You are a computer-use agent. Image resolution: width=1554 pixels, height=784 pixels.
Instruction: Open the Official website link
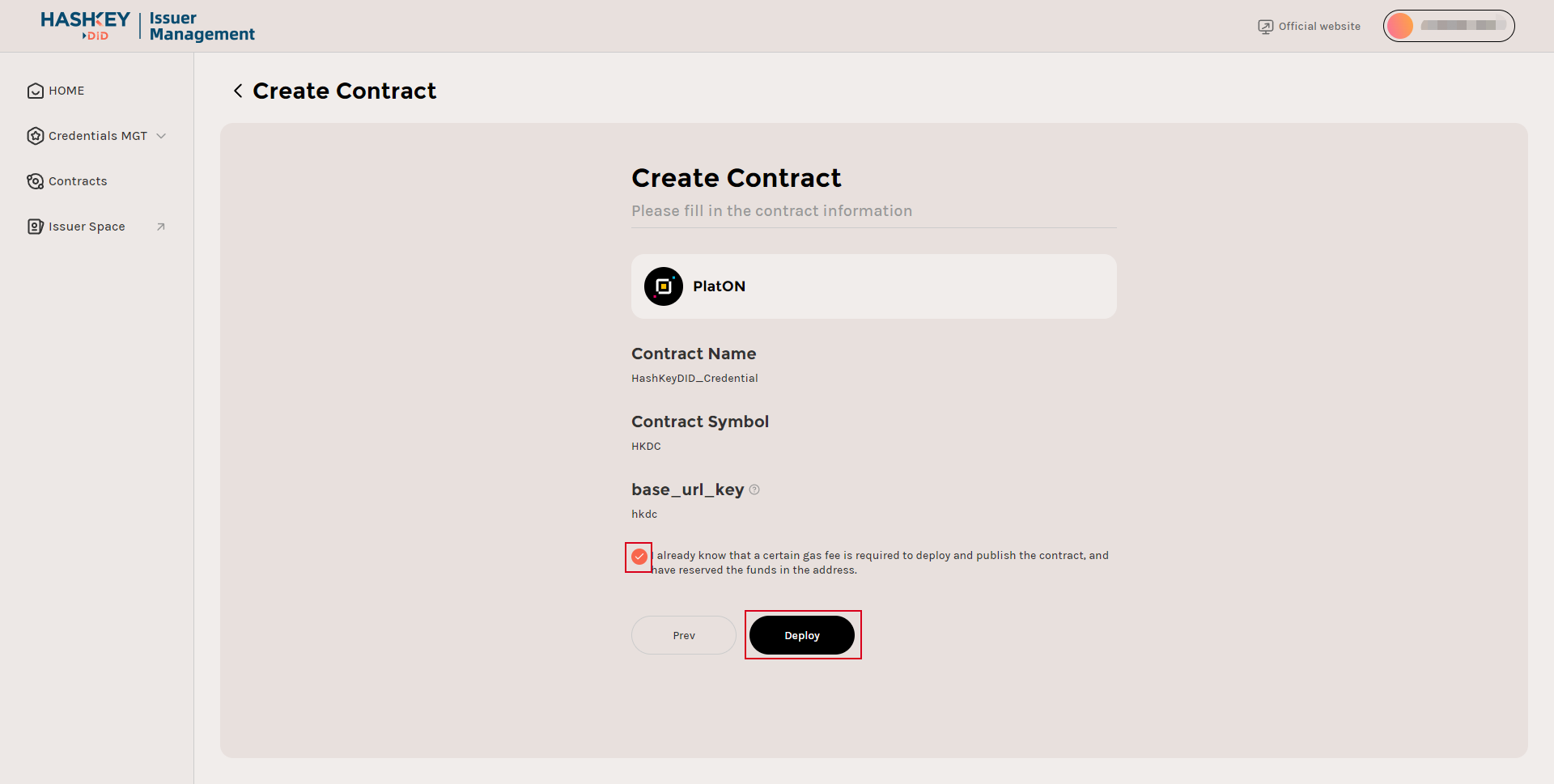[x=1319, y=27]
